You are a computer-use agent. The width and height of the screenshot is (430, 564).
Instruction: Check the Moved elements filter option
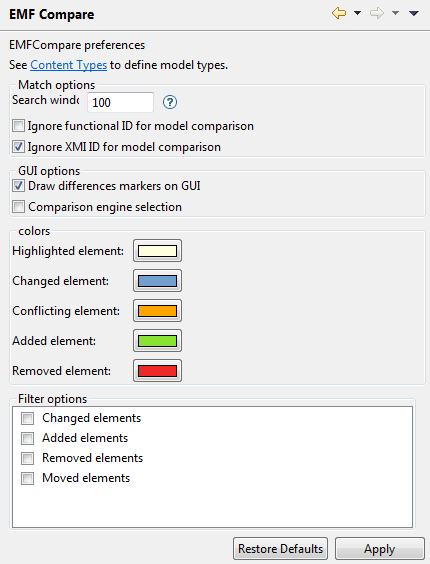pos(27,478)
